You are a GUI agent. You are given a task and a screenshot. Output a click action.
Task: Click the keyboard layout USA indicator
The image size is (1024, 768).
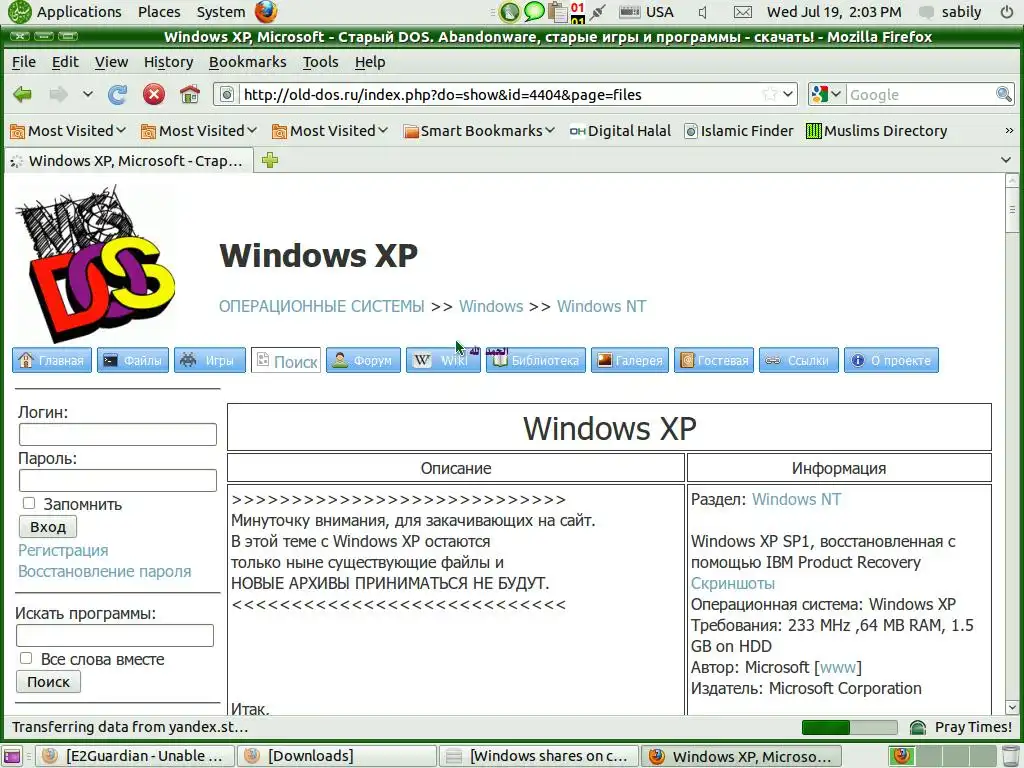pyautogui.click(x=647, y=12)
